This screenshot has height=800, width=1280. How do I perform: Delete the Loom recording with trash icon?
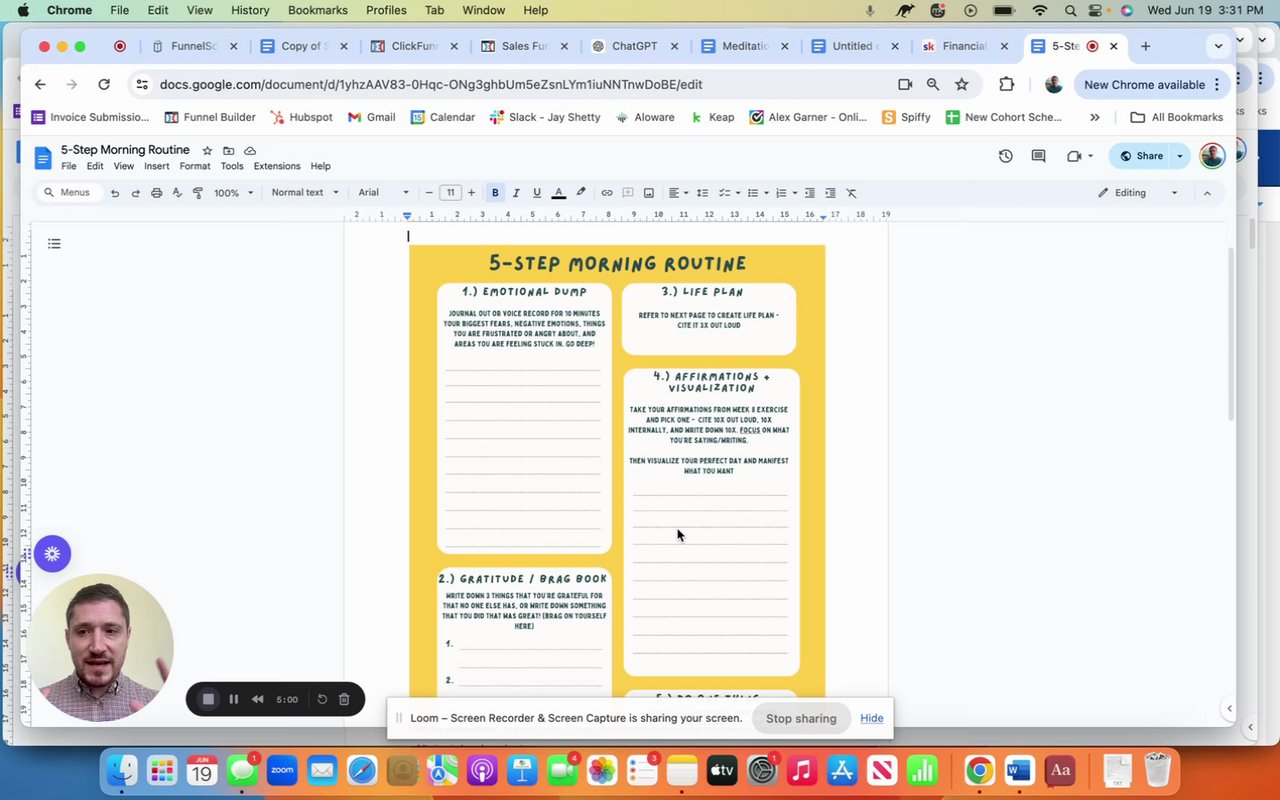(344, 699)
